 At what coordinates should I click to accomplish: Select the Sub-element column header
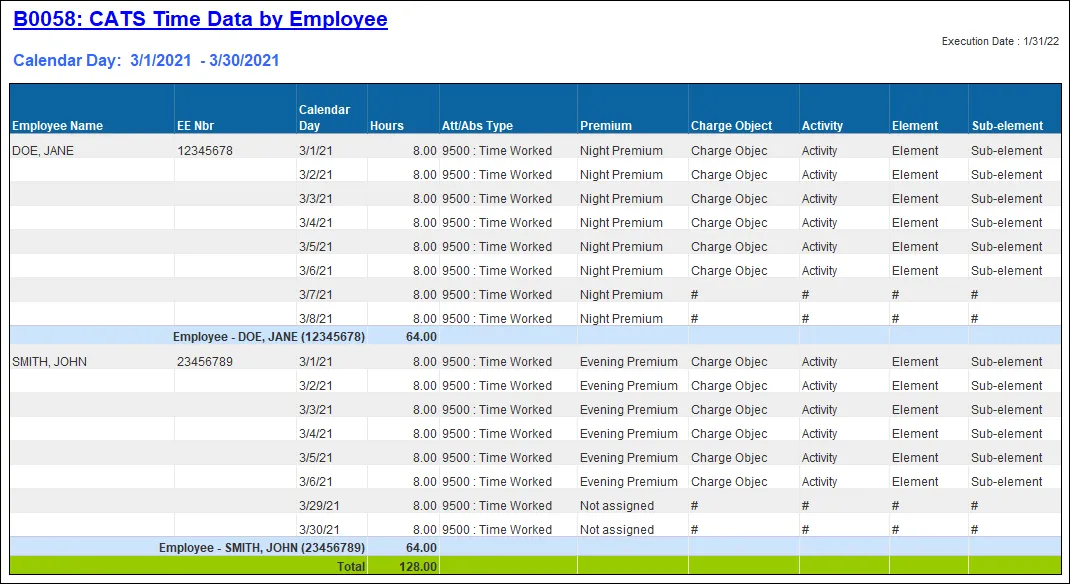(x=1007, y=126)
